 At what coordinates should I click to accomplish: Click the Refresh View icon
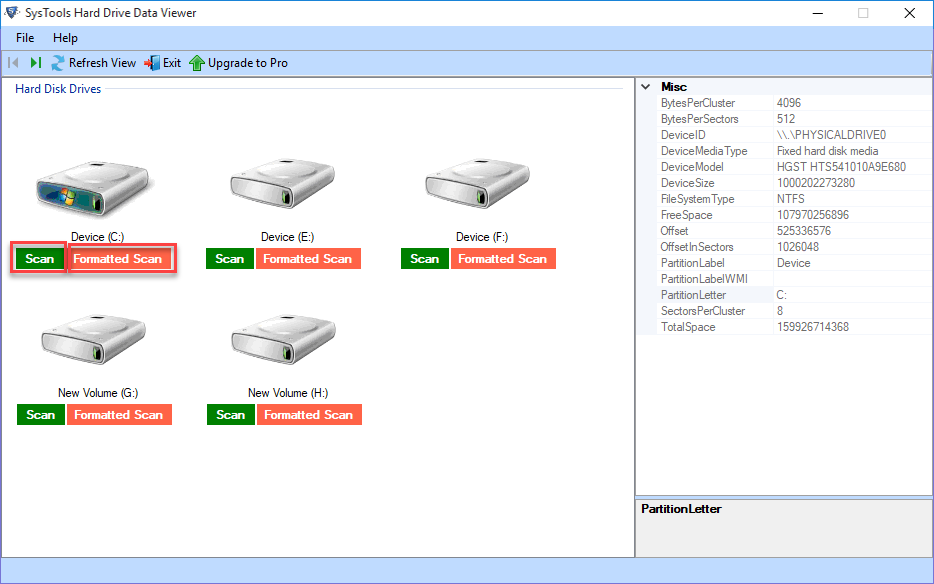tap(58, 63)
